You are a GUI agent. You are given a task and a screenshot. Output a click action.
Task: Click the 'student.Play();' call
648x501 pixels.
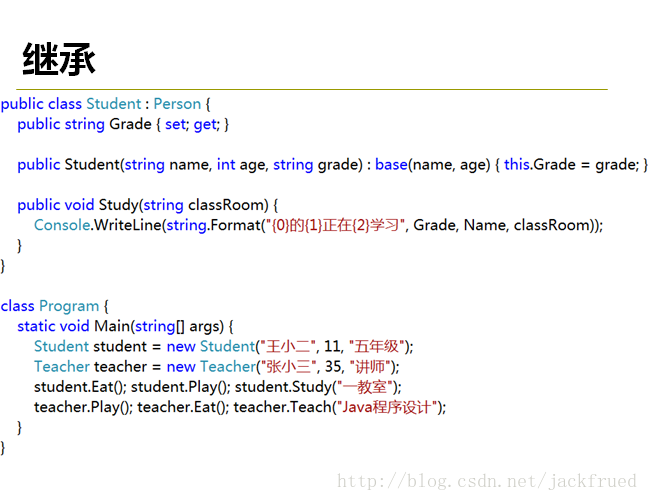pyautogui.click(x=181, y=387)
